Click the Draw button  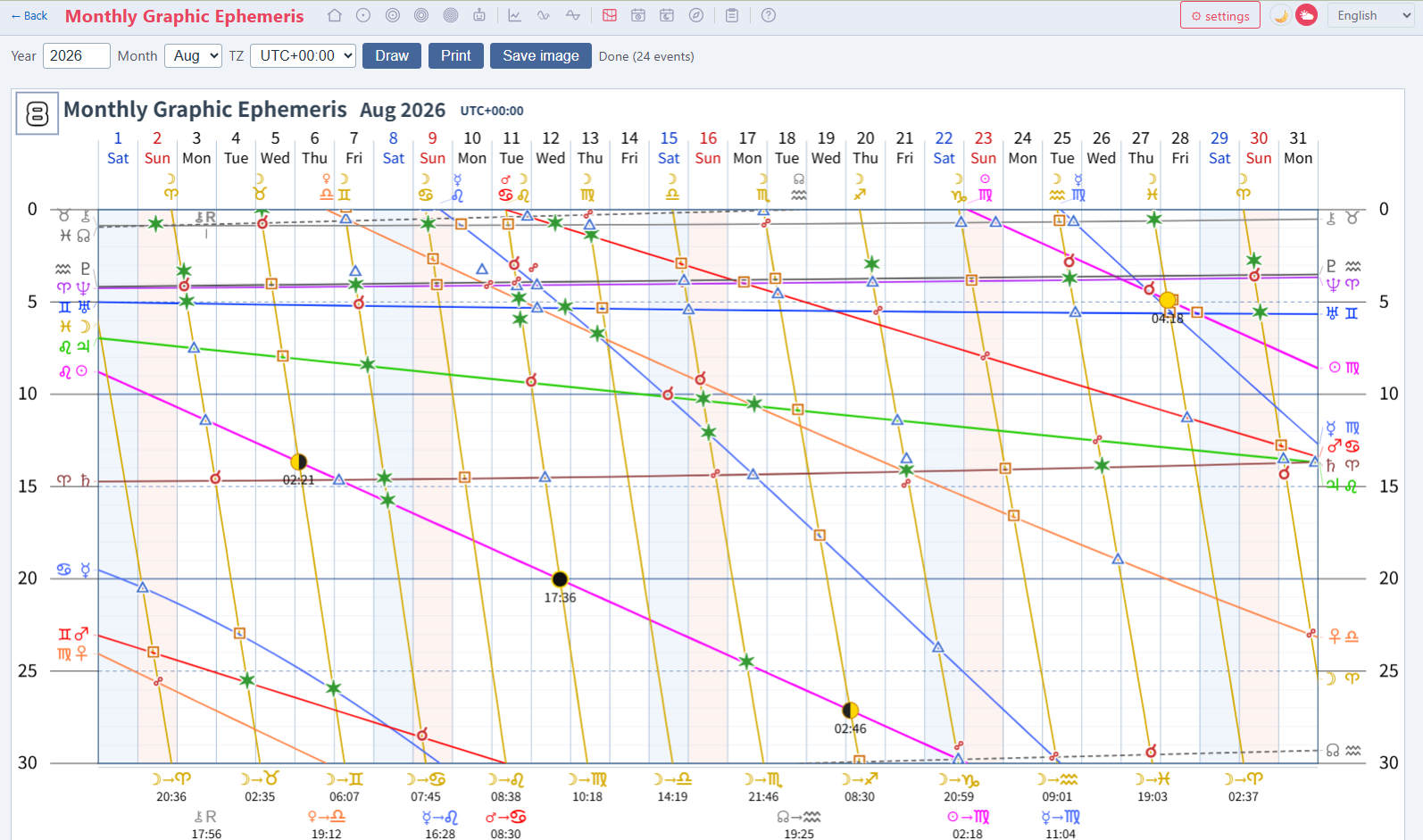(x=392, y=55)
